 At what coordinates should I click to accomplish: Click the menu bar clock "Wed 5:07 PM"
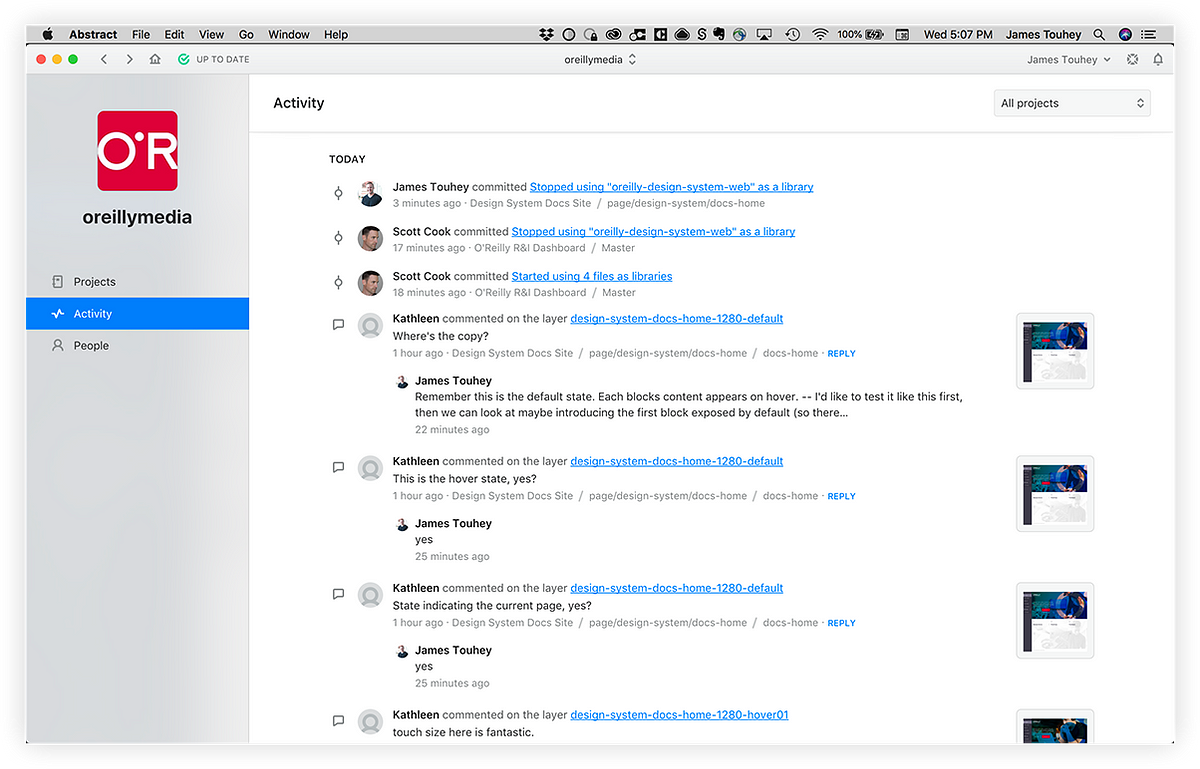[958, 34]
